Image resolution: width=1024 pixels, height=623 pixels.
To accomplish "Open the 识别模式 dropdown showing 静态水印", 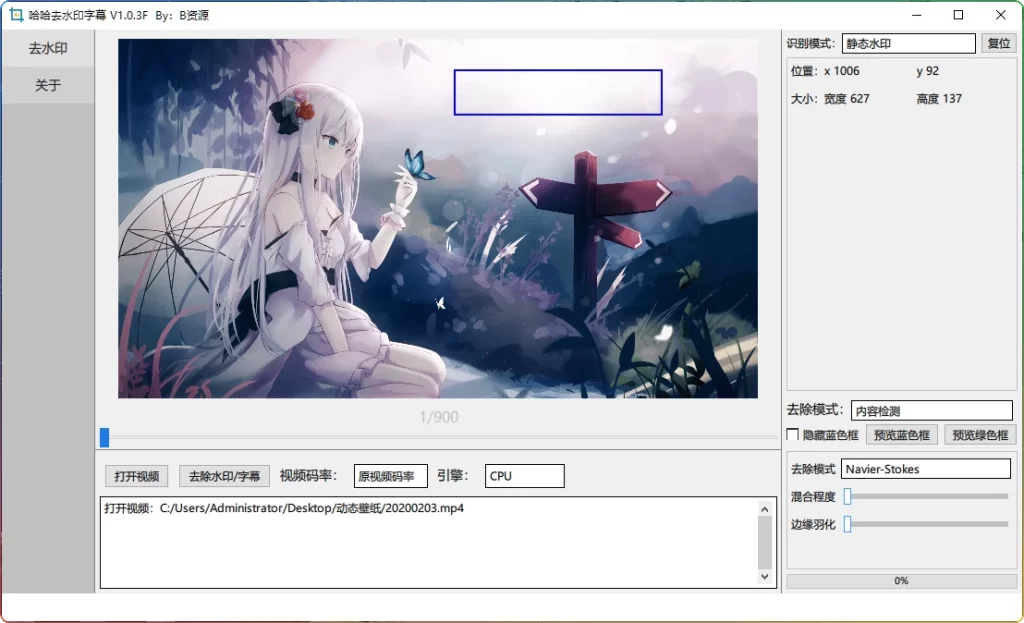I will 908,44.
